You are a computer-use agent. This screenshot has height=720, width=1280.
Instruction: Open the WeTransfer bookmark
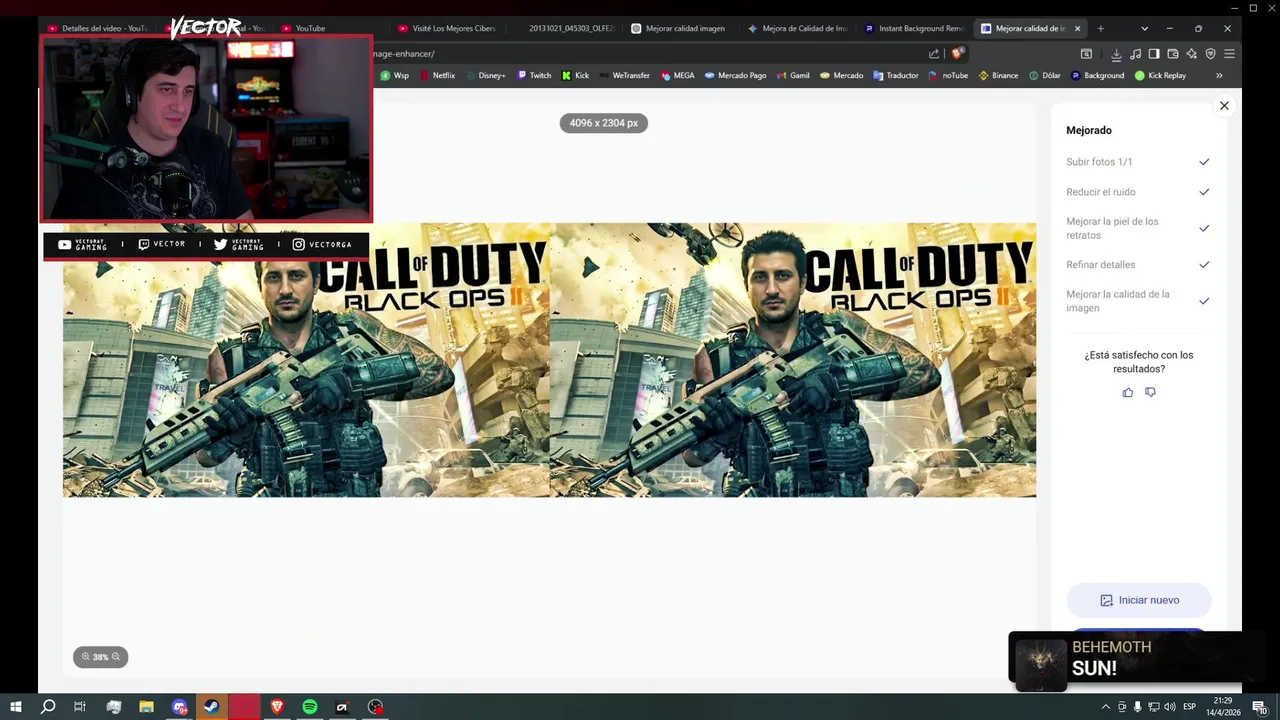point(624,75)
